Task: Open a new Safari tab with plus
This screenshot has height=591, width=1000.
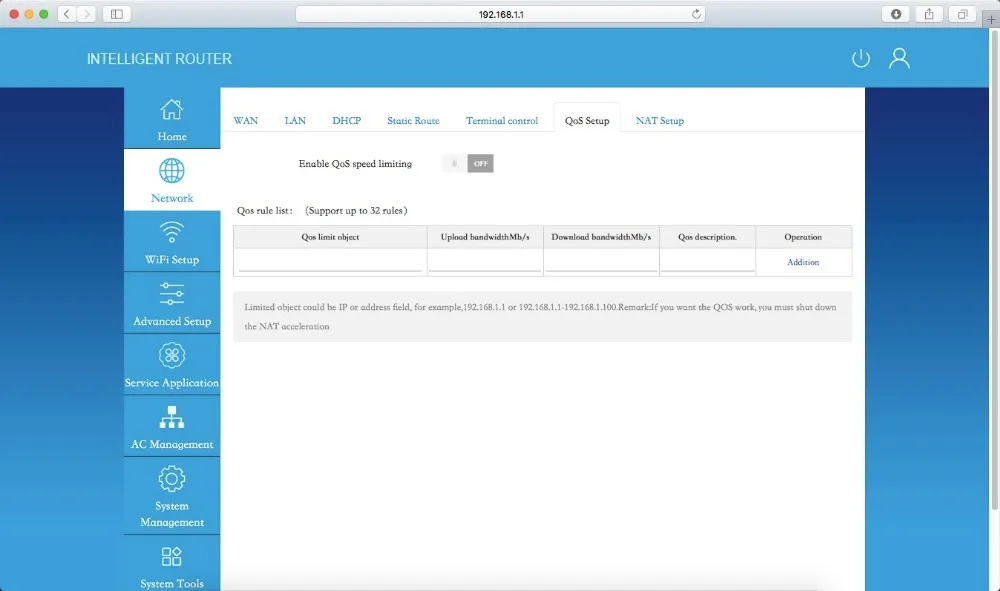Action: (991, 19)
